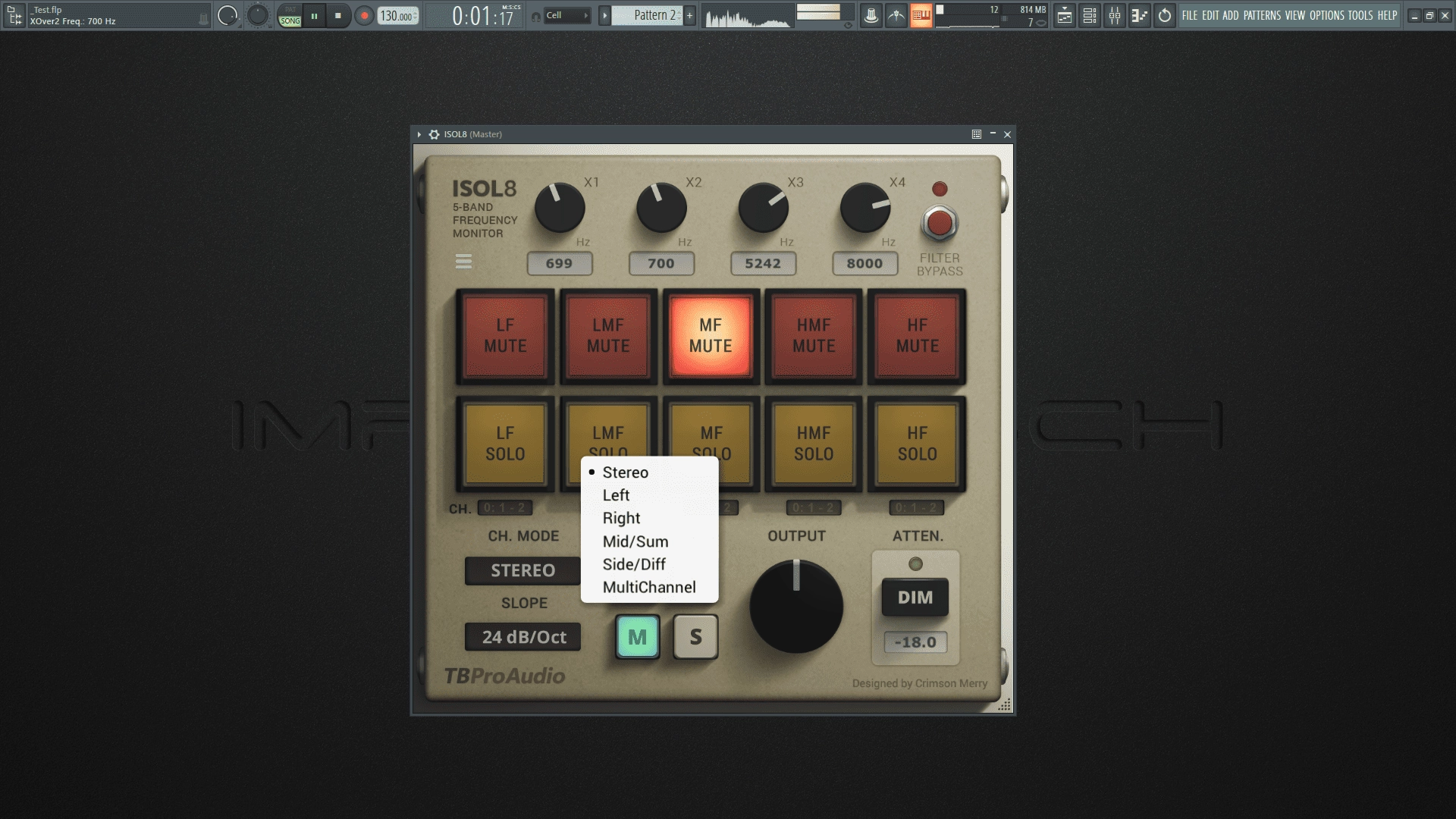The image size is (1456, 819).
Task: Open the FL Studio browser icon next to Test.flp
Action: (x=14, y=15)
